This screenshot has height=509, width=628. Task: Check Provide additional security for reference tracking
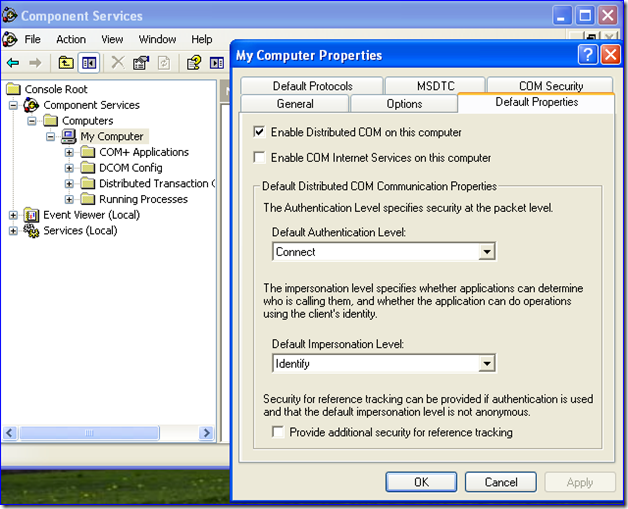coord(278,432)
